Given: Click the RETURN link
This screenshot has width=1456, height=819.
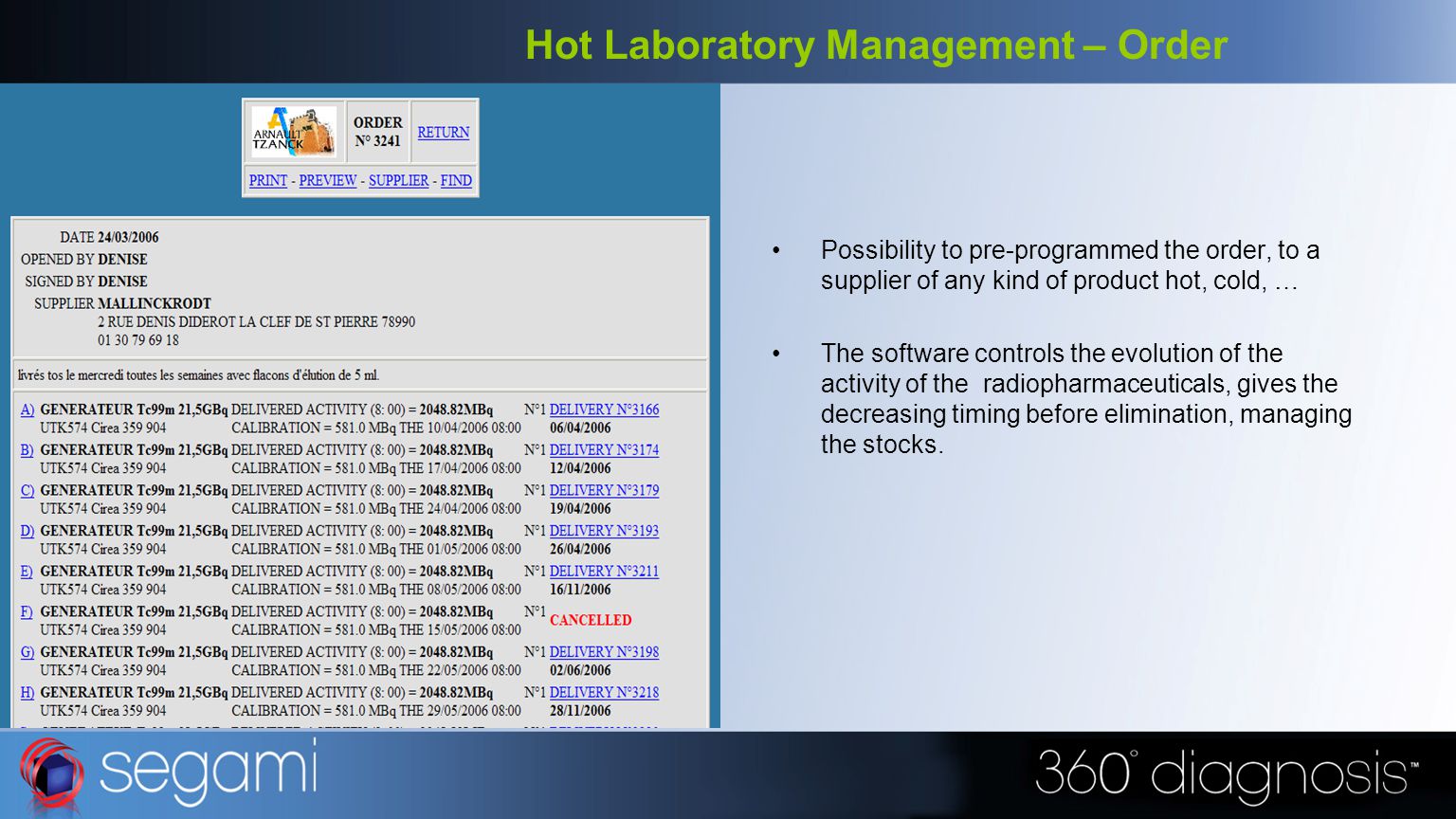Looking at the screenshot, I should tap(444, 132).
